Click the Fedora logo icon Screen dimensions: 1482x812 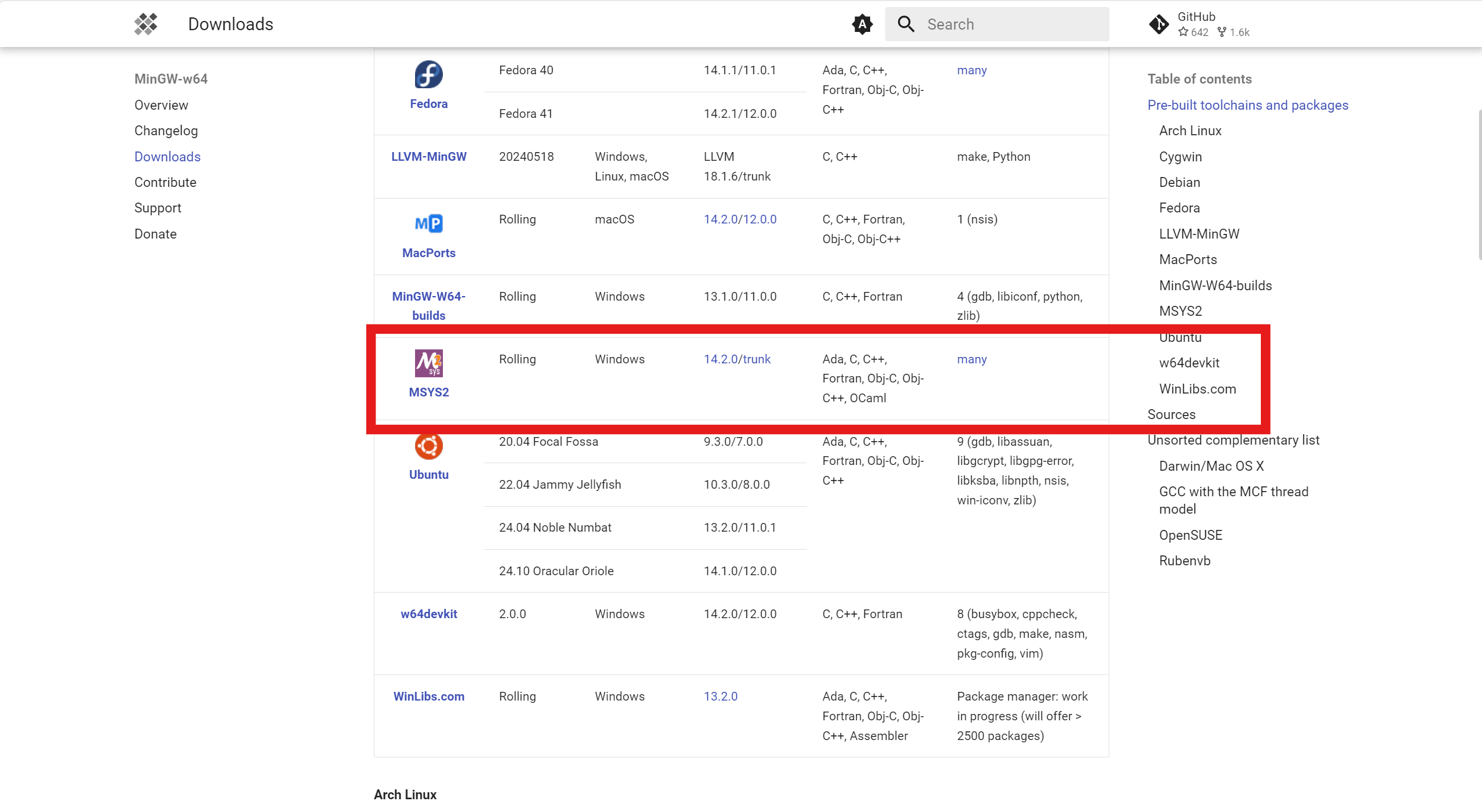[428, 75]
